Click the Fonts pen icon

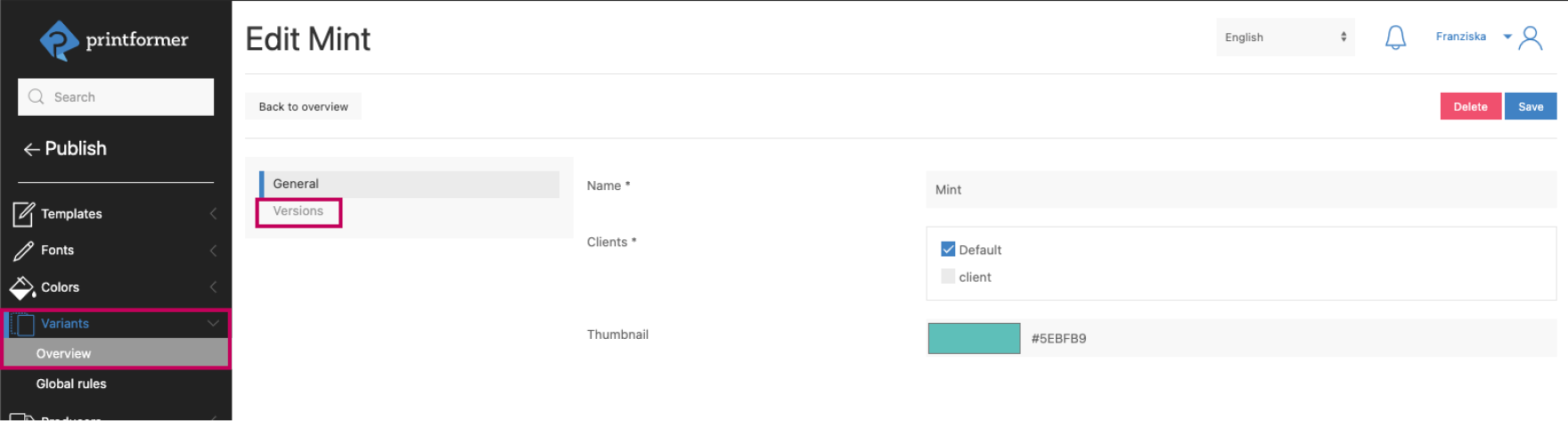23,251
